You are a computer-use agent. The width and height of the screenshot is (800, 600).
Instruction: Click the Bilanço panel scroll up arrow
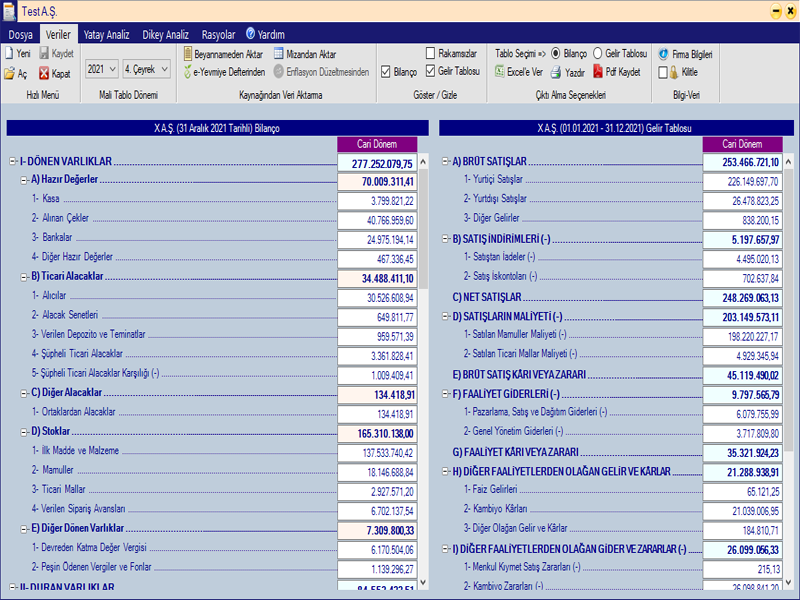423,162
